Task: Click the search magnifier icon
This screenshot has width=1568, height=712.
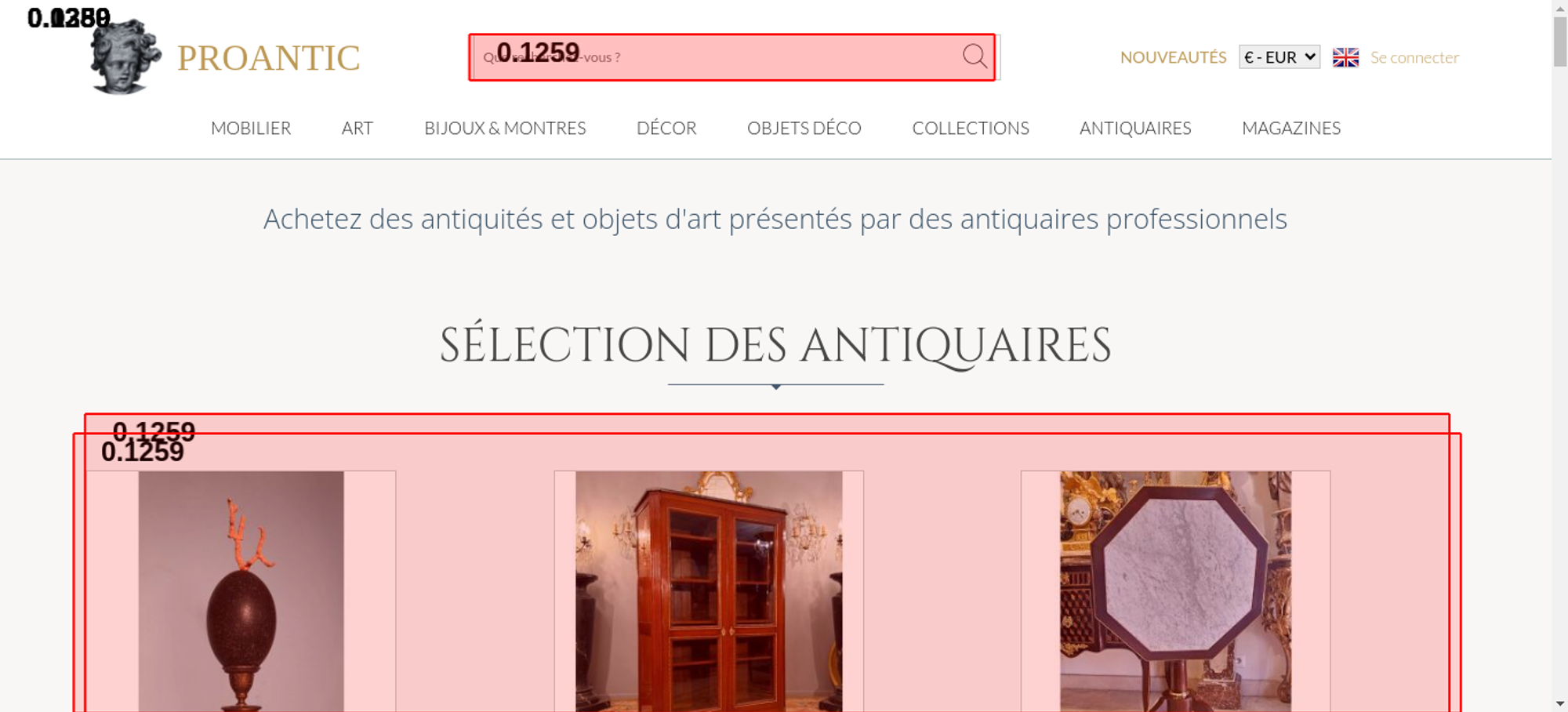Action: coord(975,56)
